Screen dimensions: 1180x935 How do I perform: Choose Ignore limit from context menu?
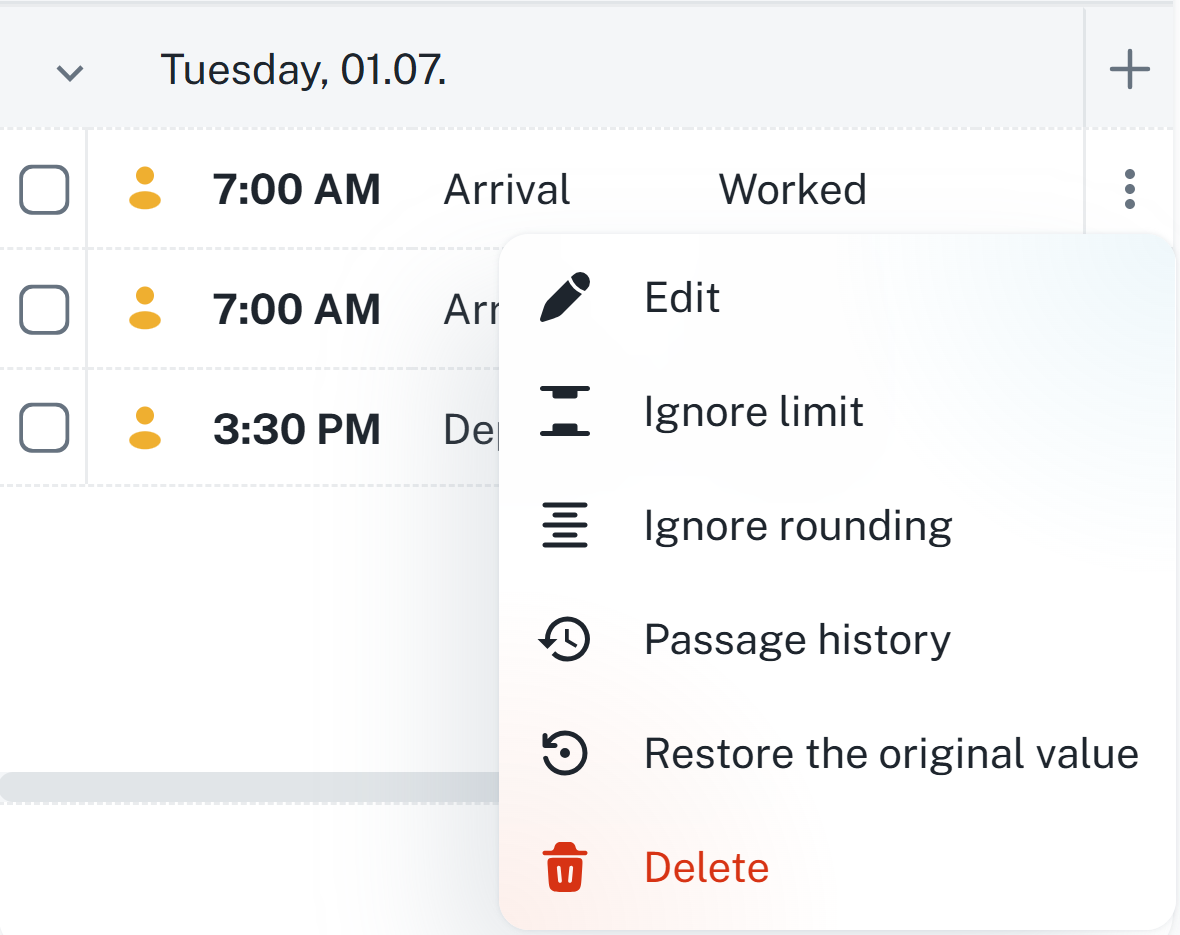click(x=753, y=411)
